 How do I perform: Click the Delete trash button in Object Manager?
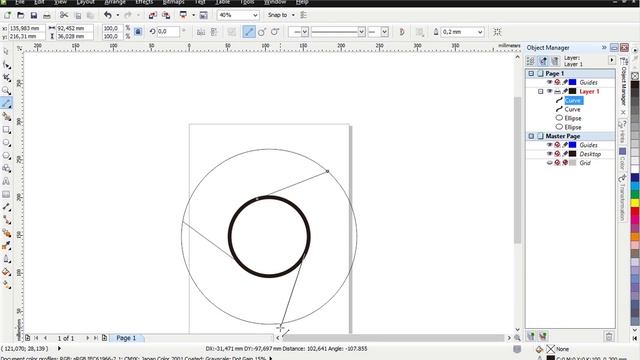[x=609, y=336]
